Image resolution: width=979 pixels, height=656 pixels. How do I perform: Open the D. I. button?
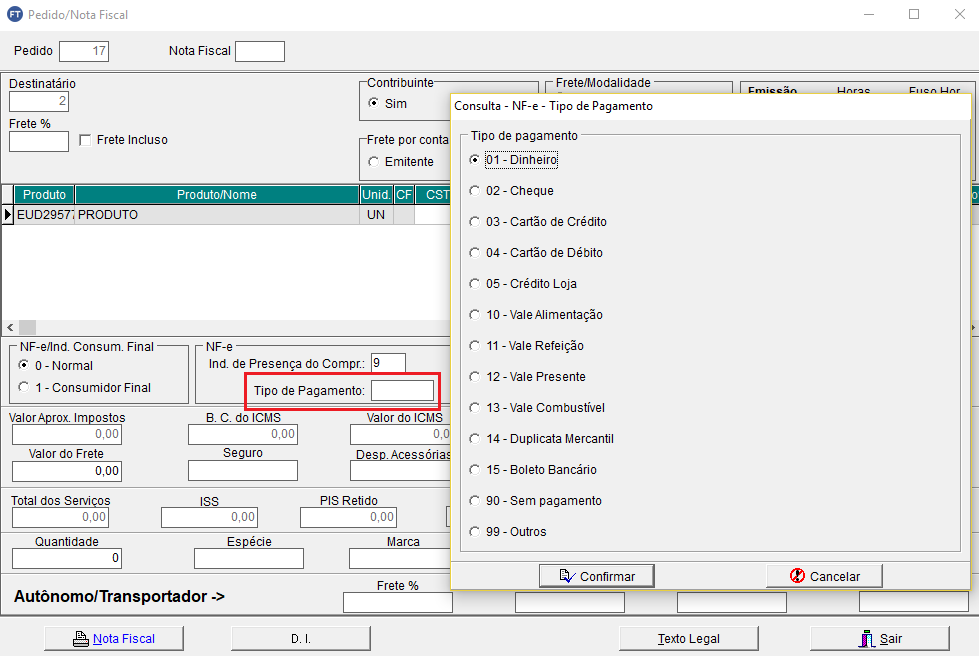tap(301, 639)
